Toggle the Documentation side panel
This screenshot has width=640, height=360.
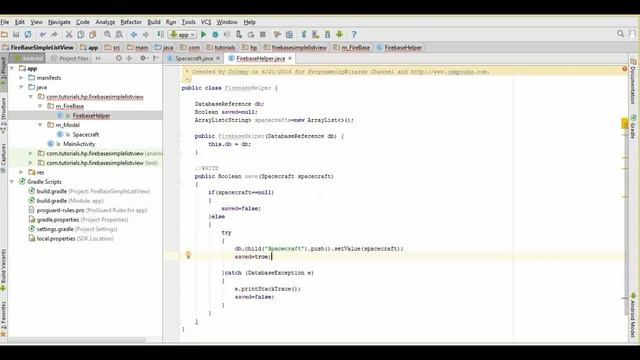click(633, 81)
